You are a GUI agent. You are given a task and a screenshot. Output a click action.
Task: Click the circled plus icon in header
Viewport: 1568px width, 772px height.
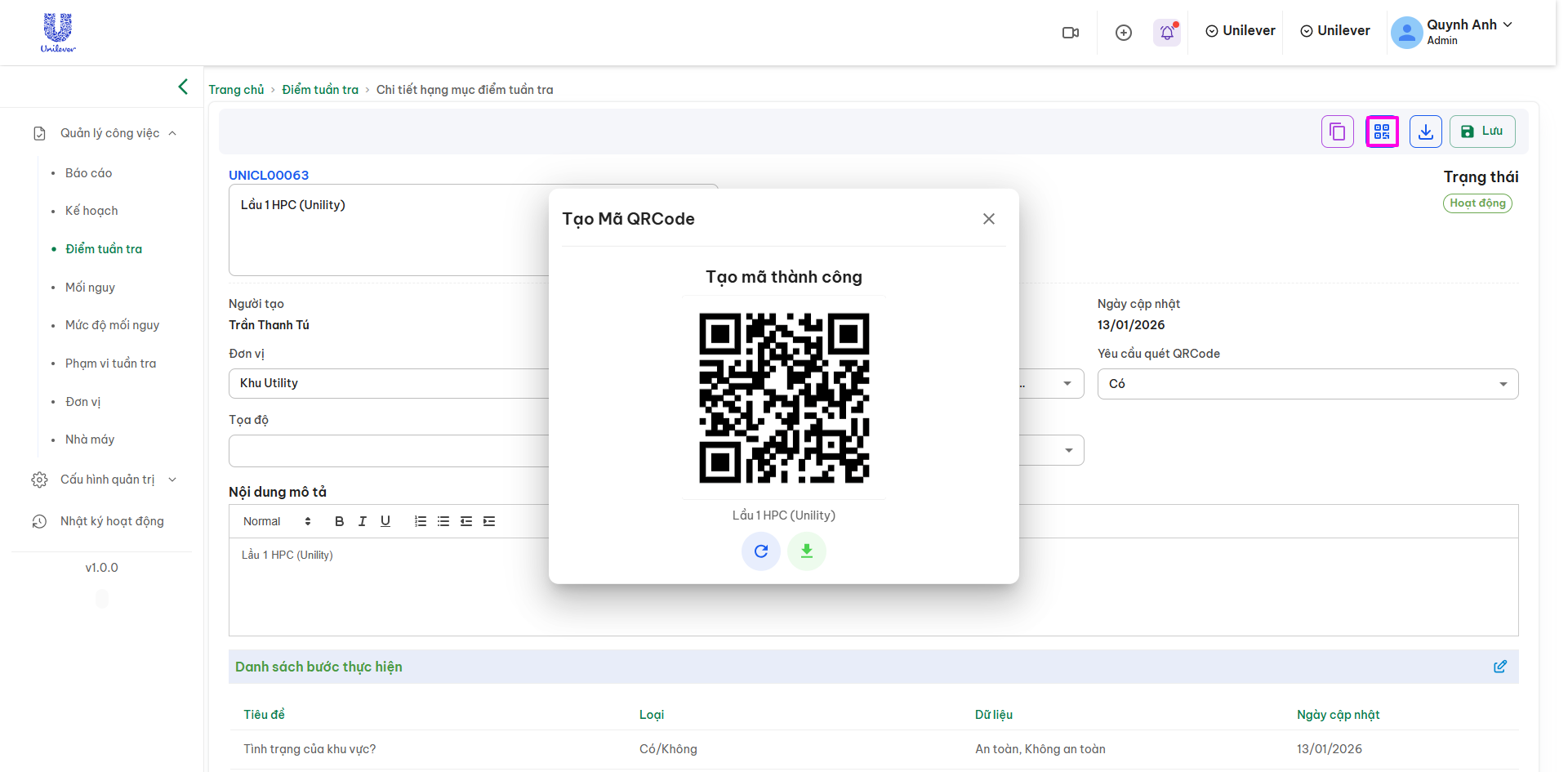1123,33
